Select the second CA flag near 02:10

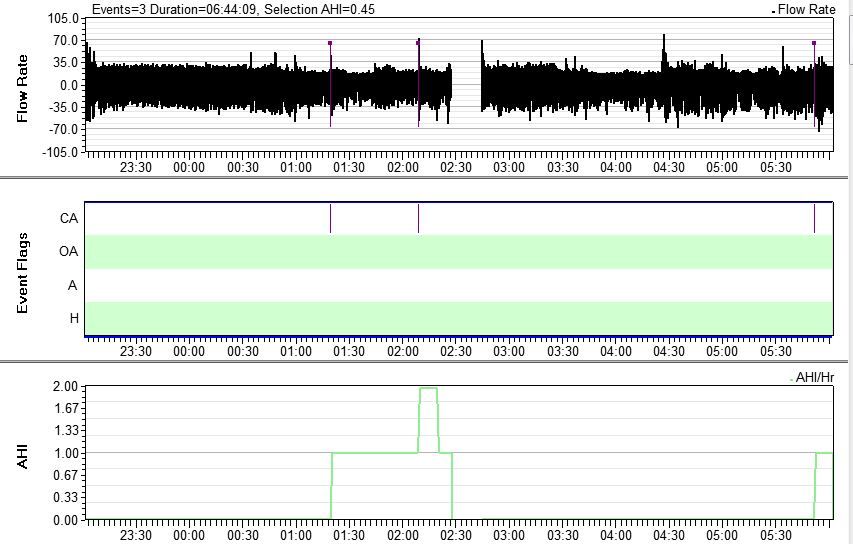coord(418,218)
